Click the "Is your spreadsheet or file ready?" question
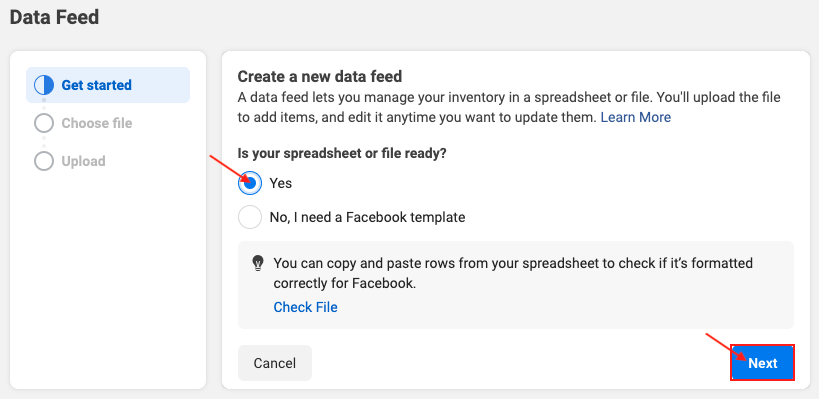Image resolution: width=819 pixels, height=399 pixels. 342,154
